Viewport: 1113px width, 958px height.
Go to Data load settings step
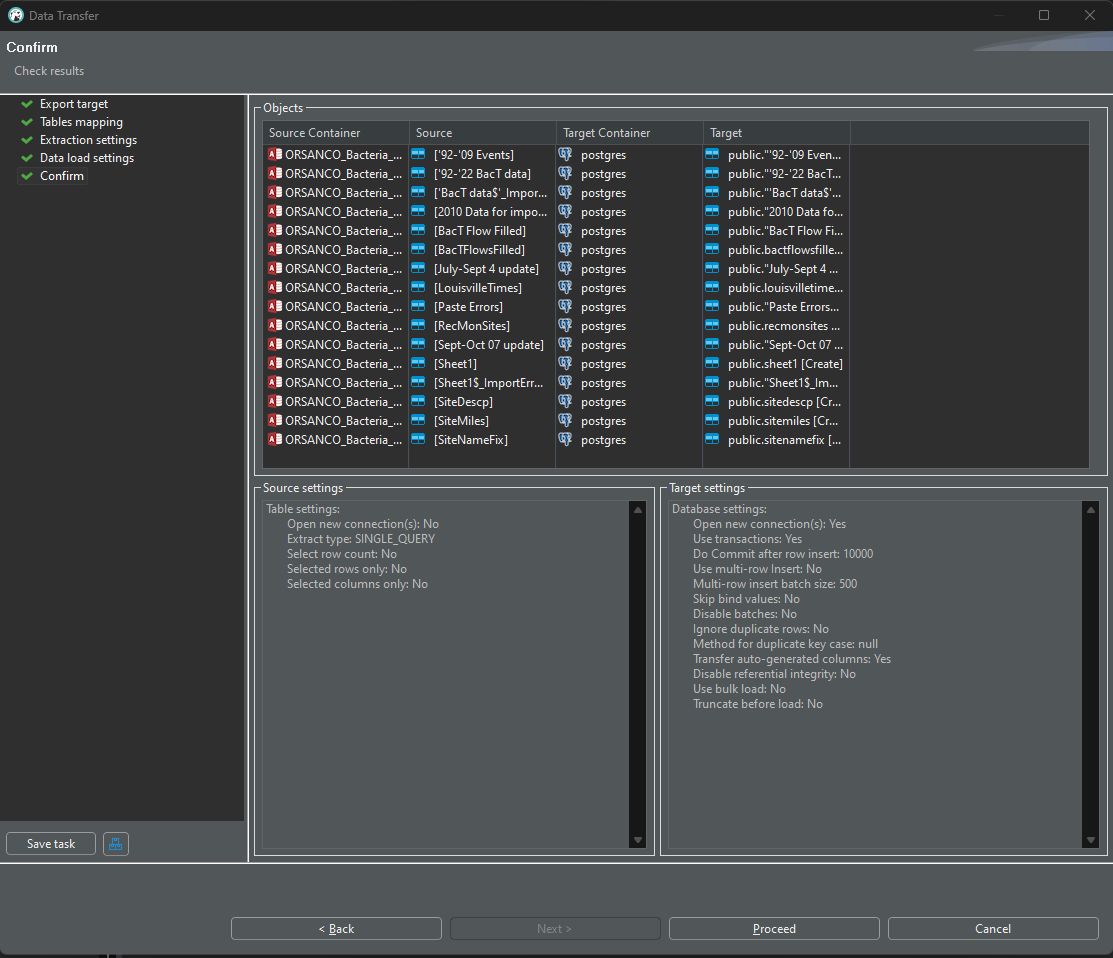click(x=87, y=158)
